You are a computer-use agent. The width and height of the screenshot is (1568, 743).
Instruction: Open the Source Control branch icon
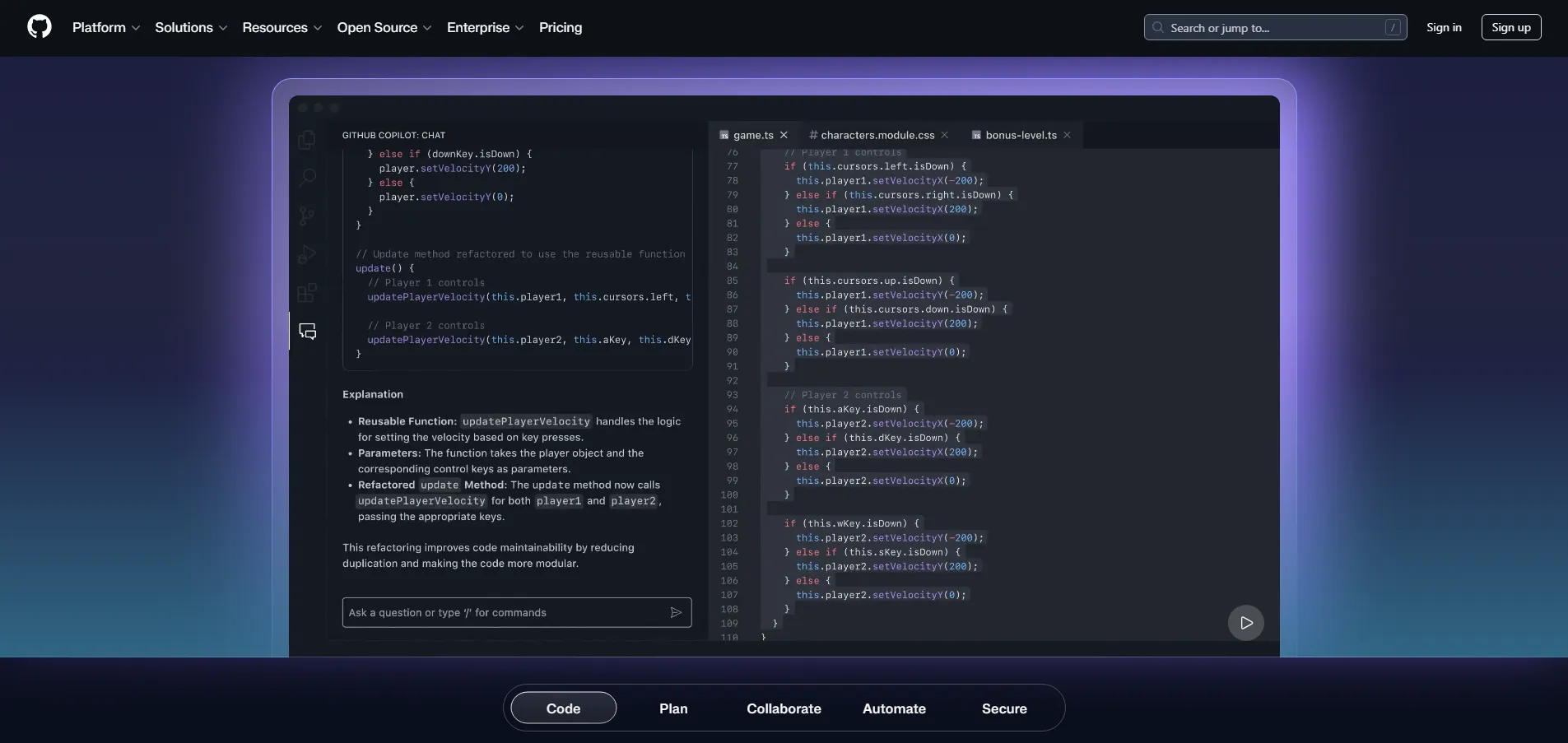coord(306,216)
